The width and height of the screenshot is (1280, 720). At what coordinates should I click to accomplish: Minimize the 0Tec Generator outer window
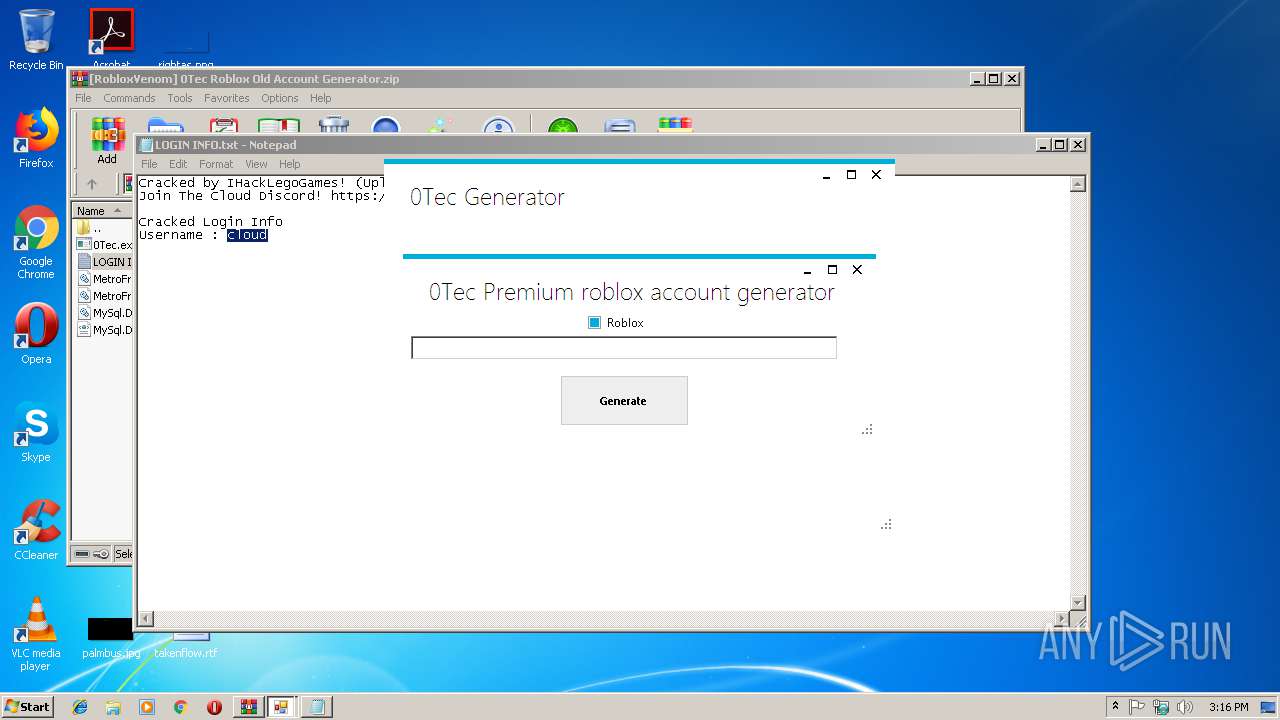(826, 175)
